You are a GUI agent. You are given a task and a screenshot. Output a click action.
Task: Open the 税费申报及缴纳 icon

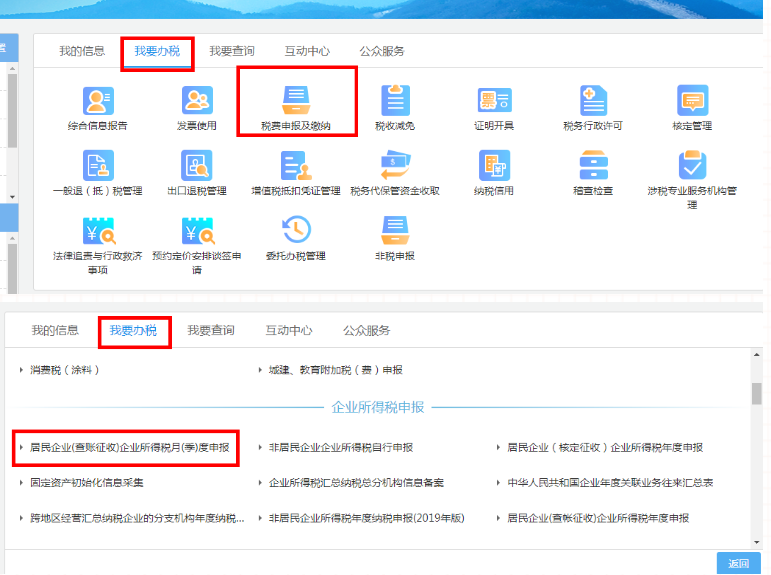(296, 100)
